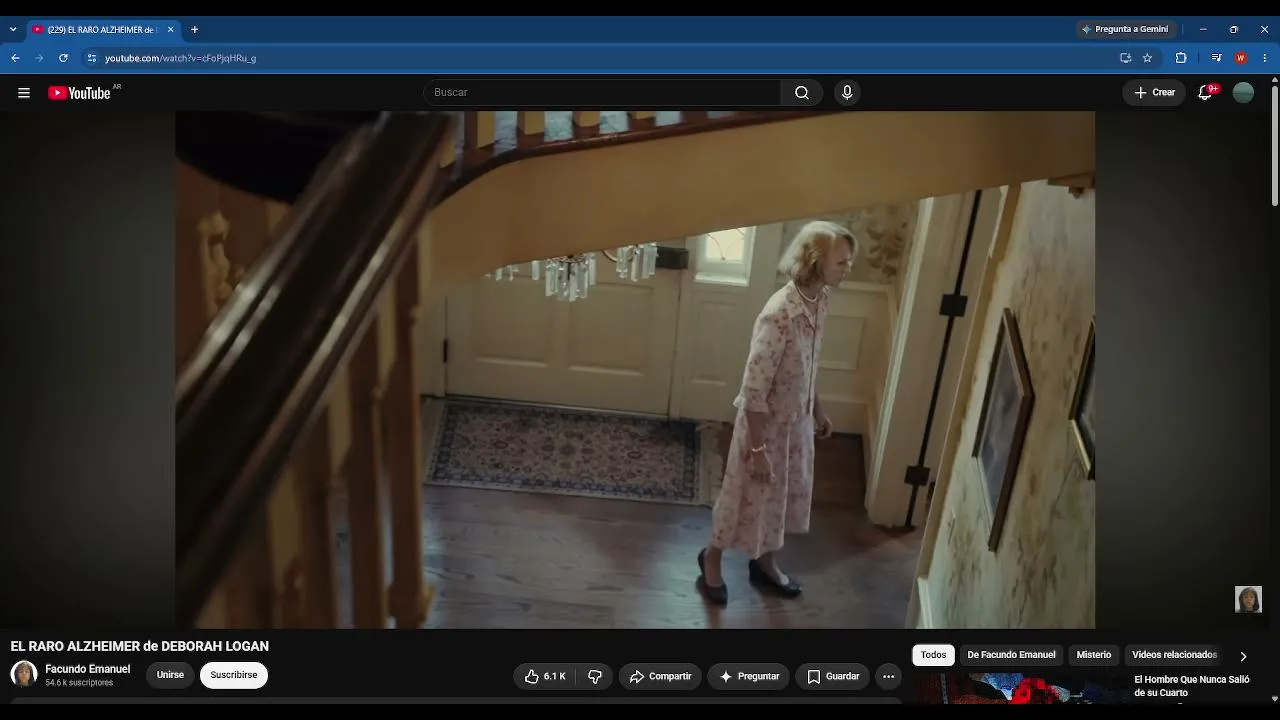The width and height of the screenshot is (1280, 720).
Task: Go forward in browser history
Action: 39,58
